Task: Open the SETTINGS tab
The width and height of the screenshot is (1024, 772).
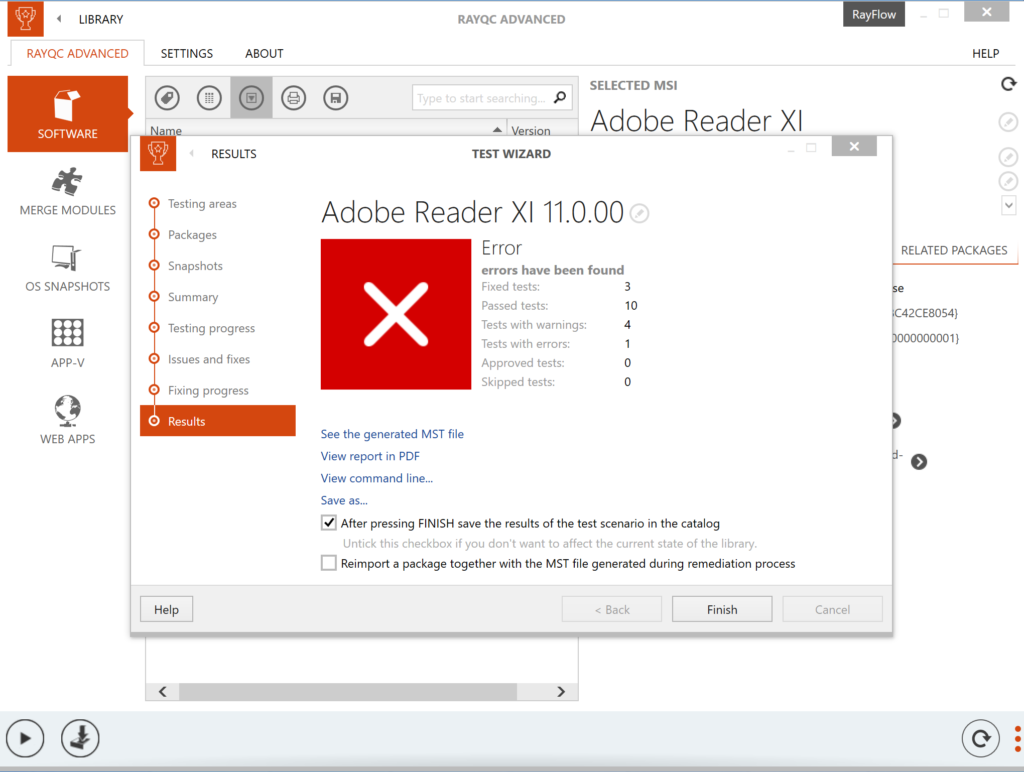Action: click(187, 54)
